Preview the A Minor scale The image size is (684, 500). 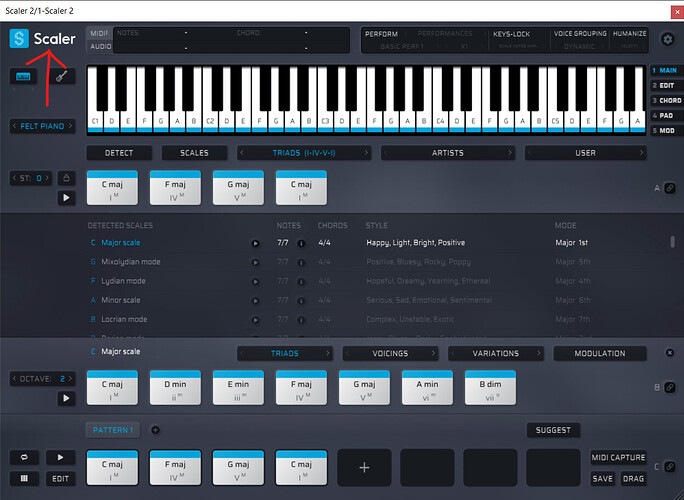[x=255, y=301]
